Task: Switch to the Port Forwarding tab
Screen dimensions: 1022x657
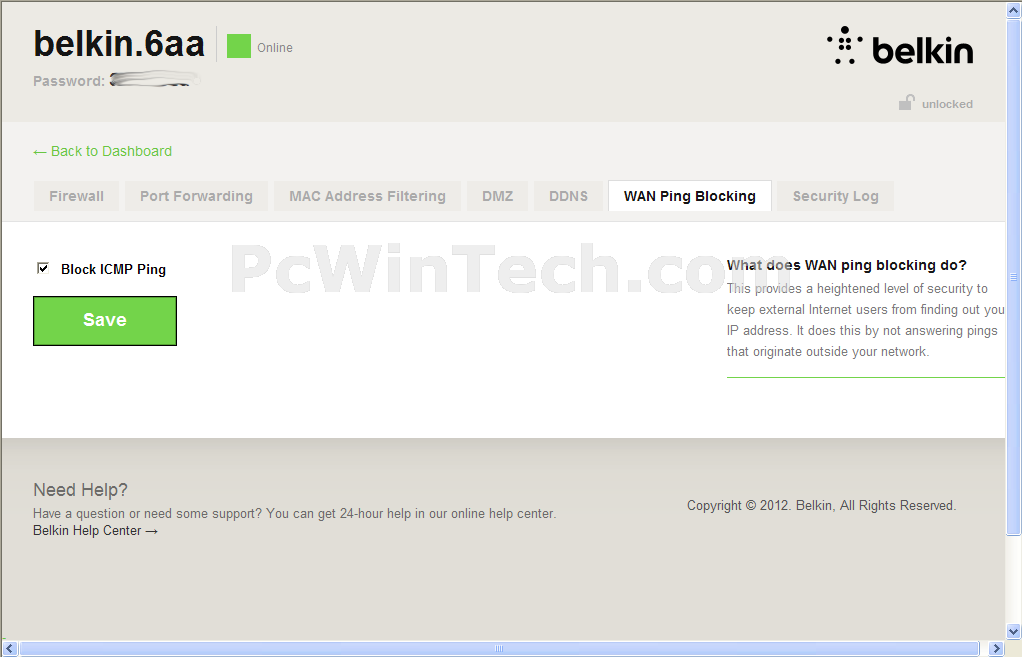Action: pyautogui.click(x=196, y=196)
